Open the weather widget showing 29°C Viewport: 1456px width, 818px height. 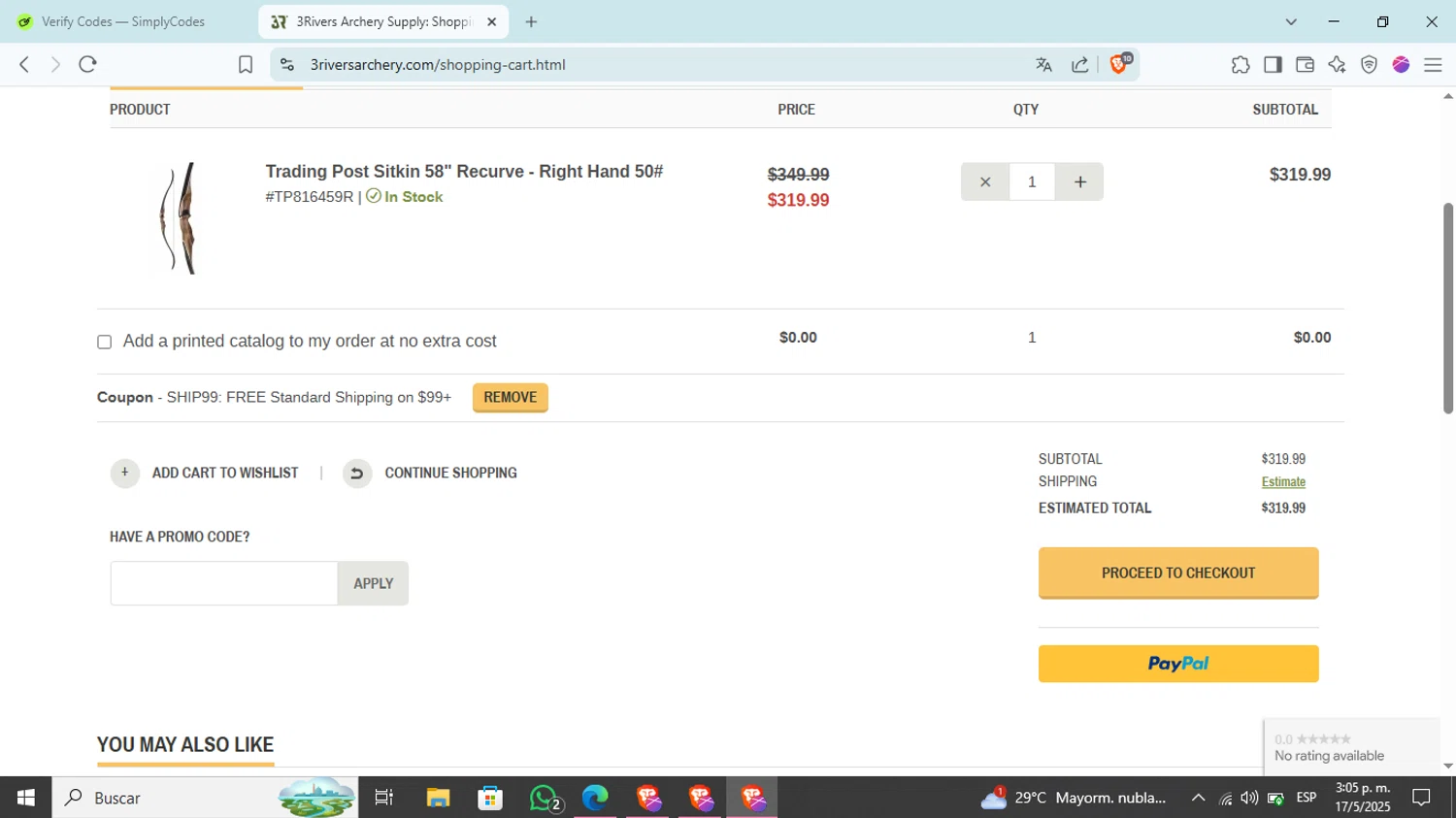tap(1073, 798)
